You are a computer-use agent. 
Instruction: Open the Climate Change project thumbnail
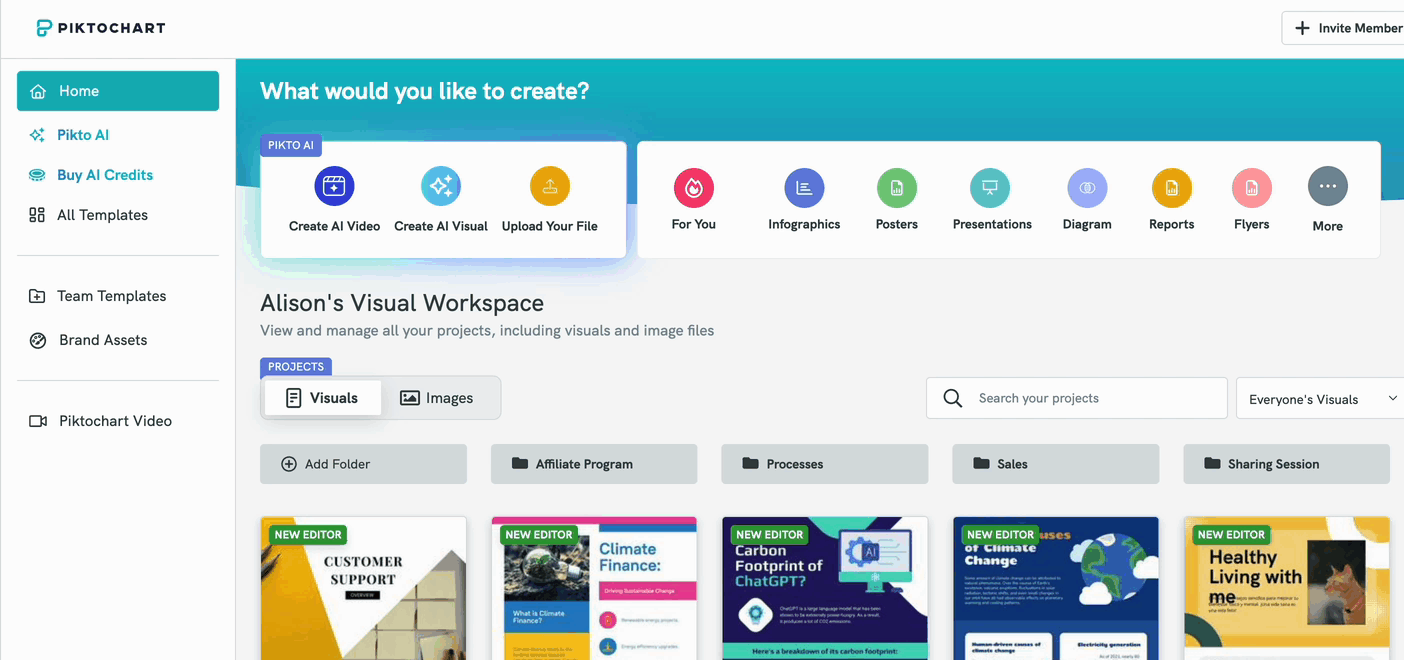1056,588
